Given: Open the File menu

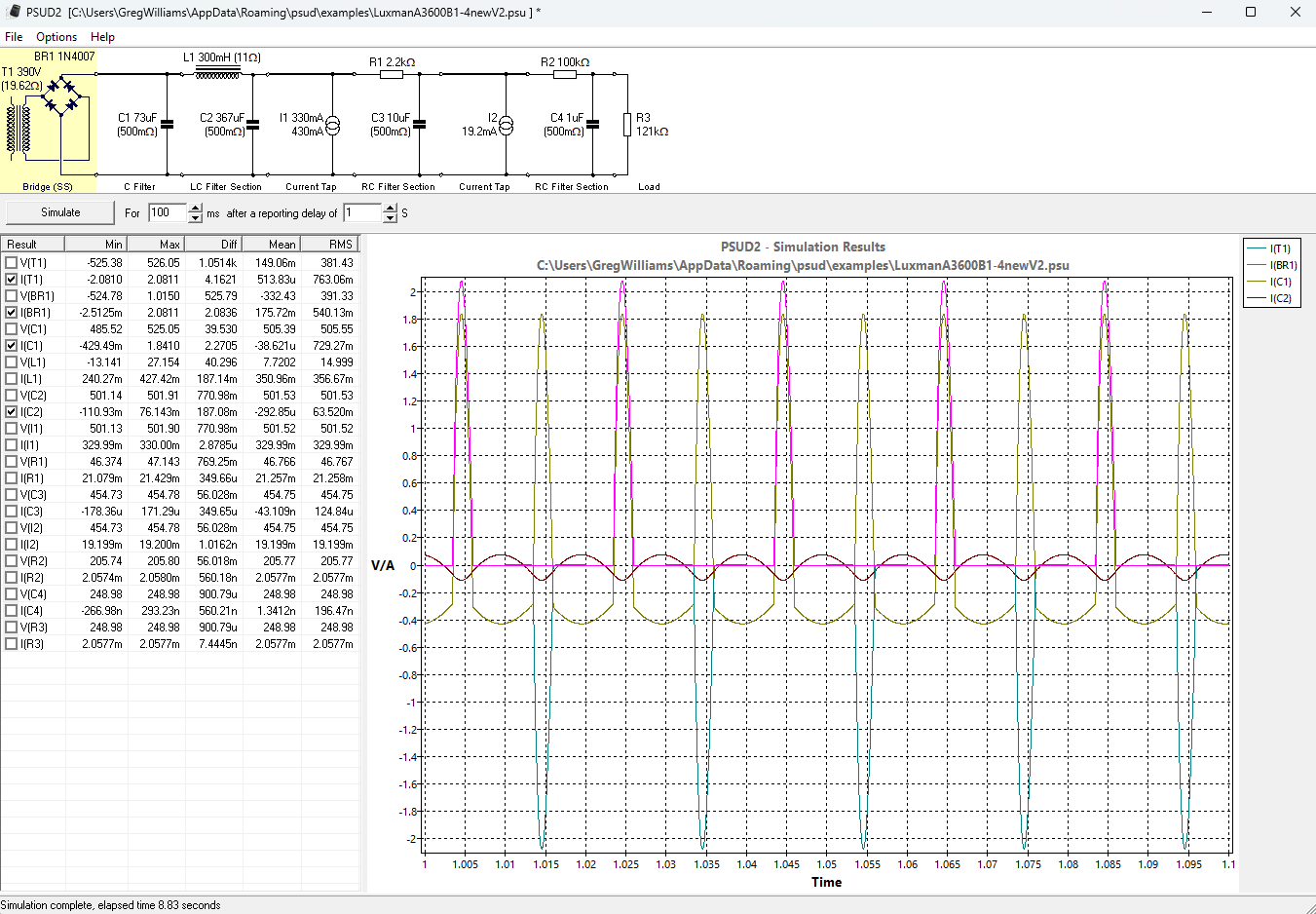Looking at the screenshot, I should pyautogui.click(x=14, y=37).
